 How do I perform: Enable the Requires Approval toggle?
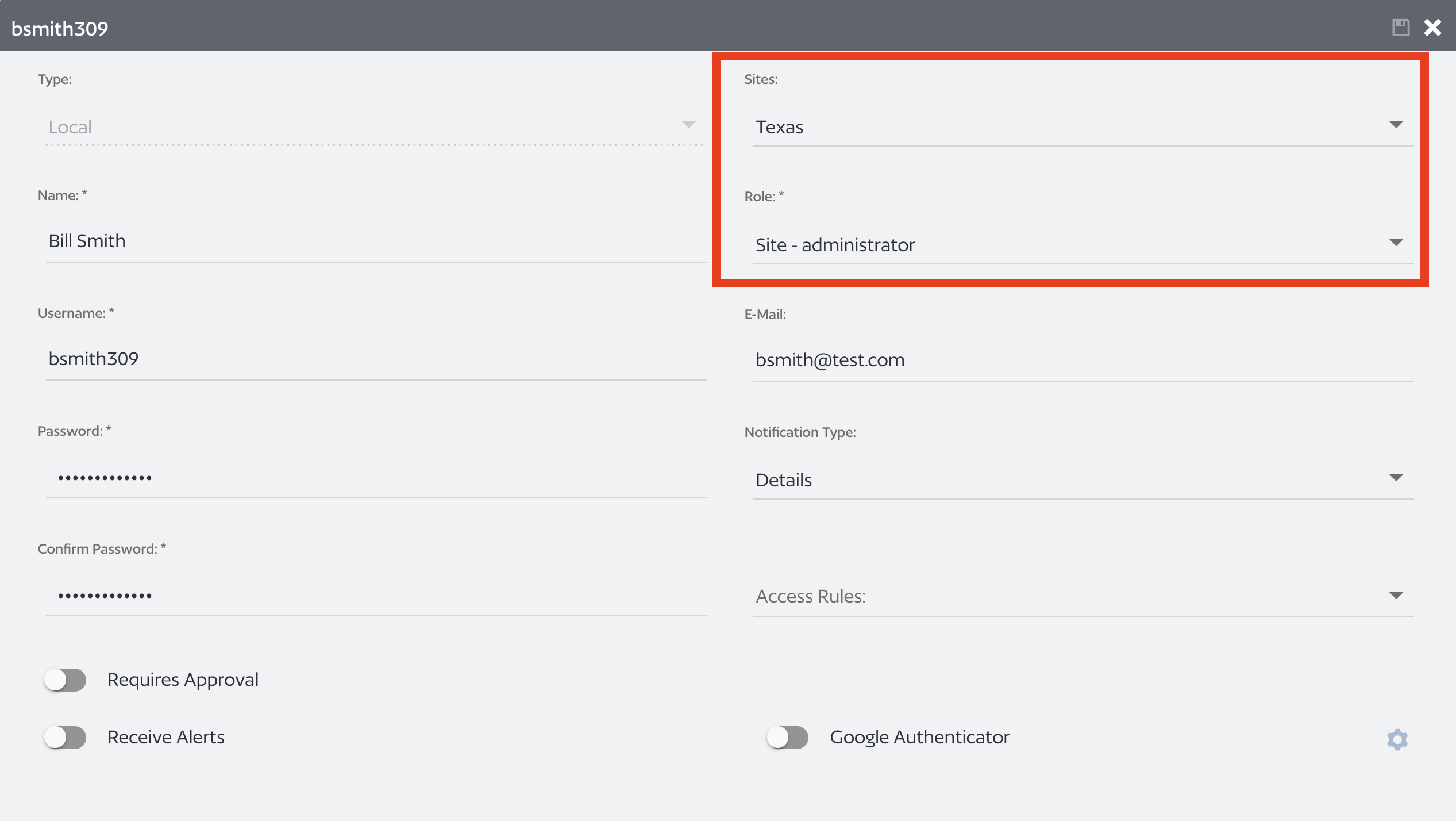pos(65,680)
